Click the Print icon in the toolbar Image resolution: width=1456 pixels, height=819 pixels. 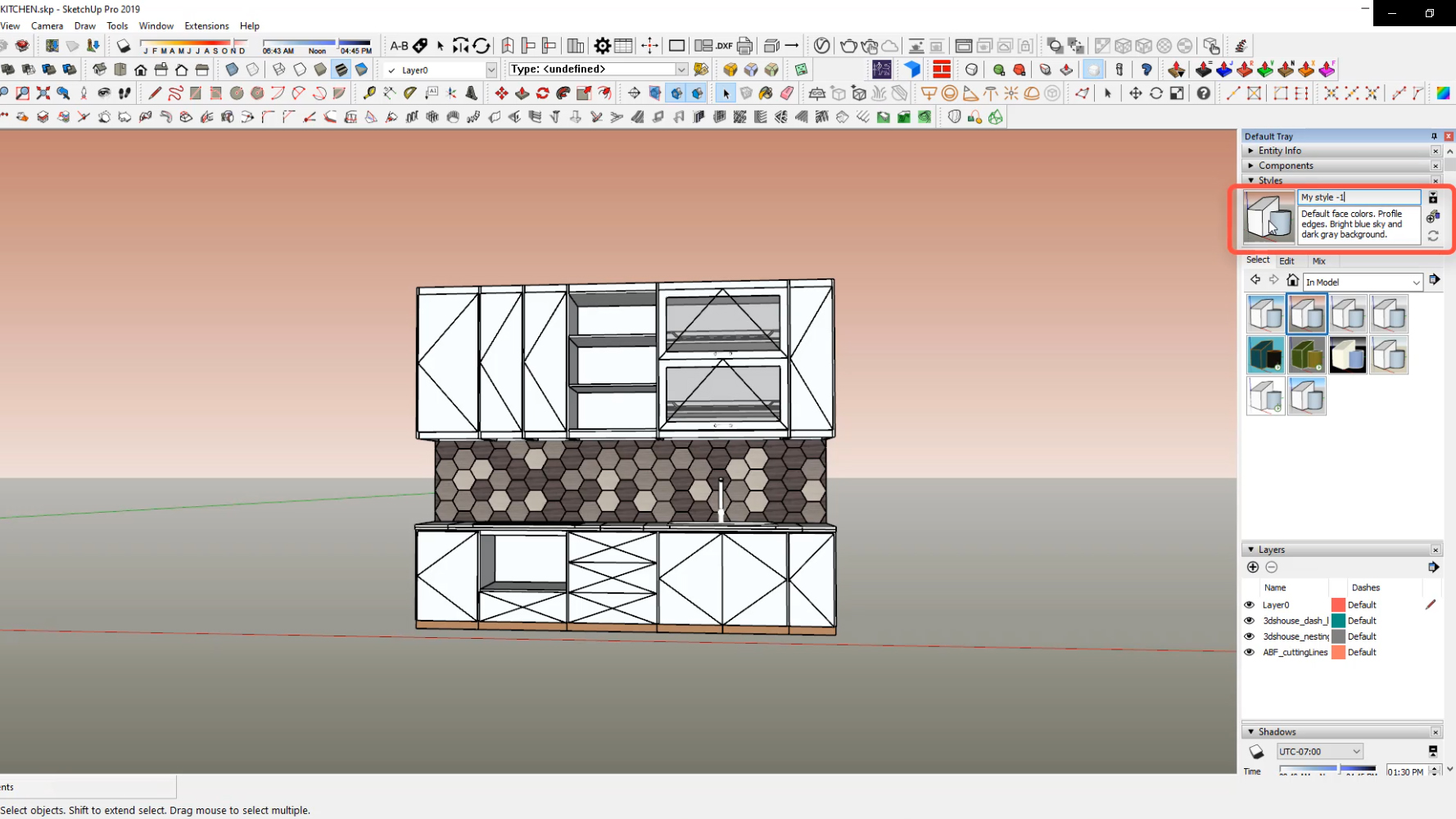pos(744,46)
